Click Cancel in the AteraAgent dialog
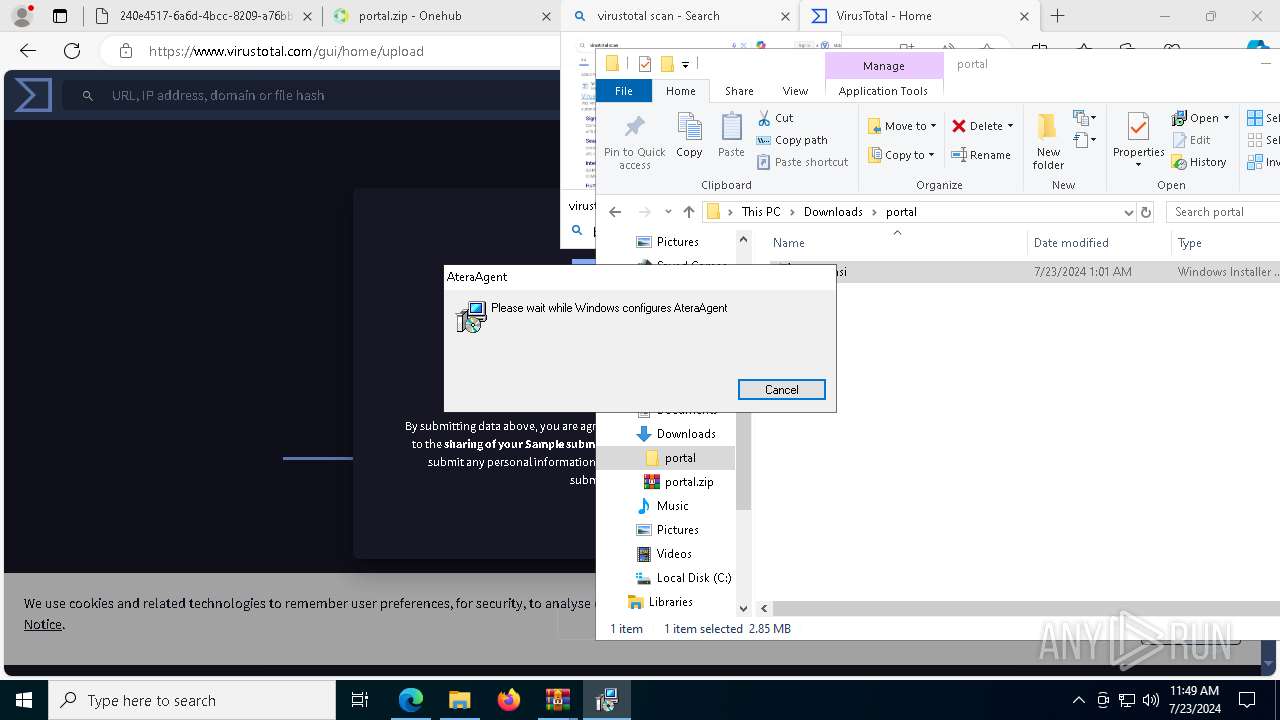This screenshot has width=1280, height=720. pos(781,390)
